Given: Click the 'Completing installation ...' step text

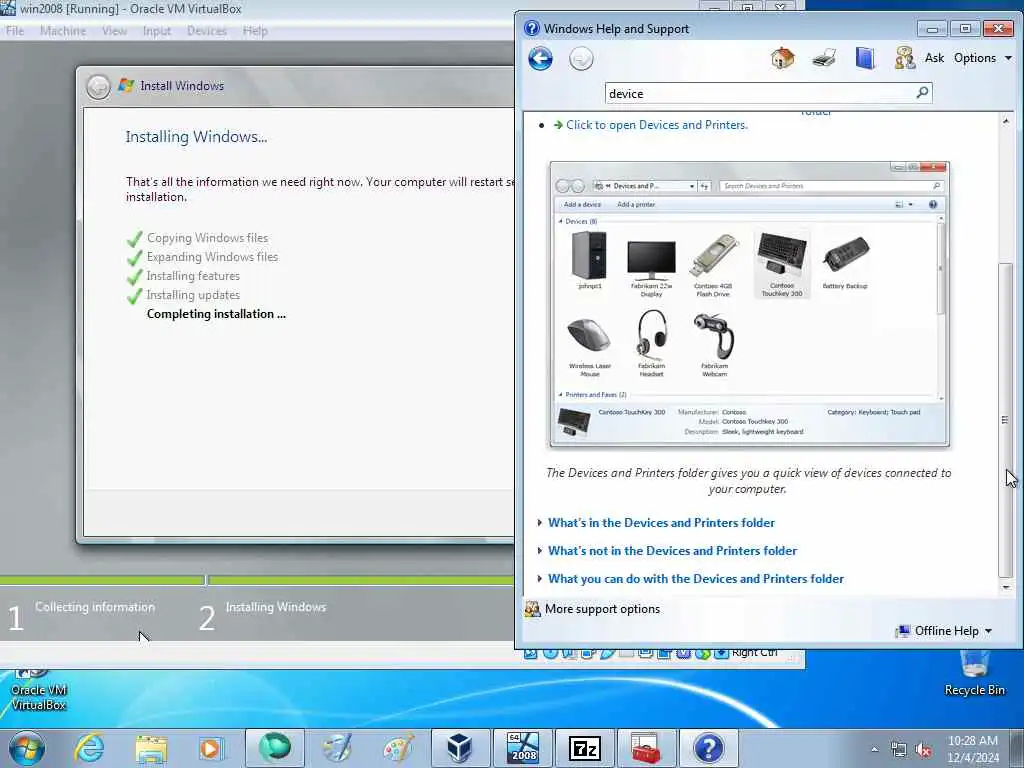Looking at the screenshot, I should point(216,313).
